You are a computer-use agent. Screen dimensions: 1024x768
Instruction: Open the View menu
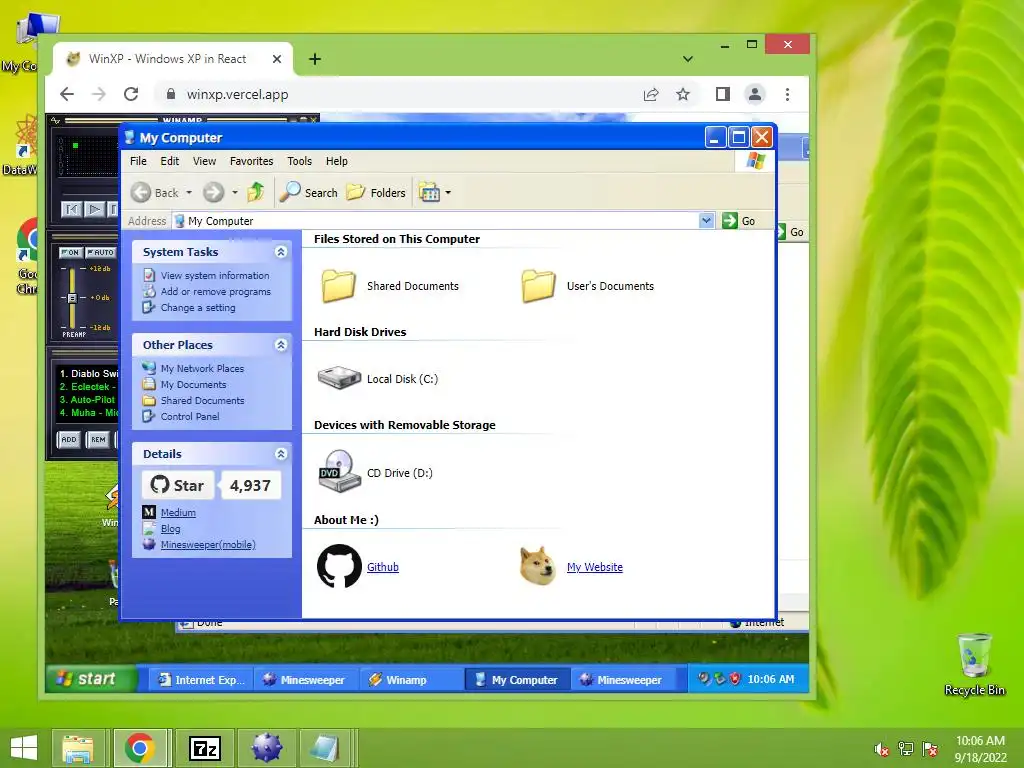pyautogui.click(x=204, y=161)
